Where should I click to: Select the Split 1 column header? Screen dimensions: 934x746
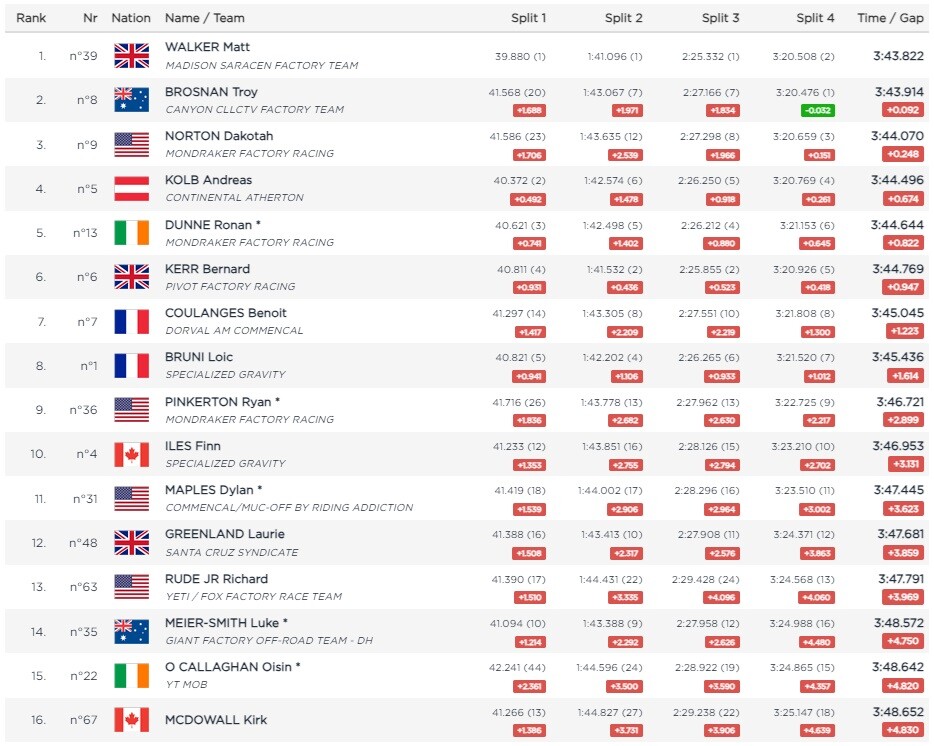coord(528,18)
